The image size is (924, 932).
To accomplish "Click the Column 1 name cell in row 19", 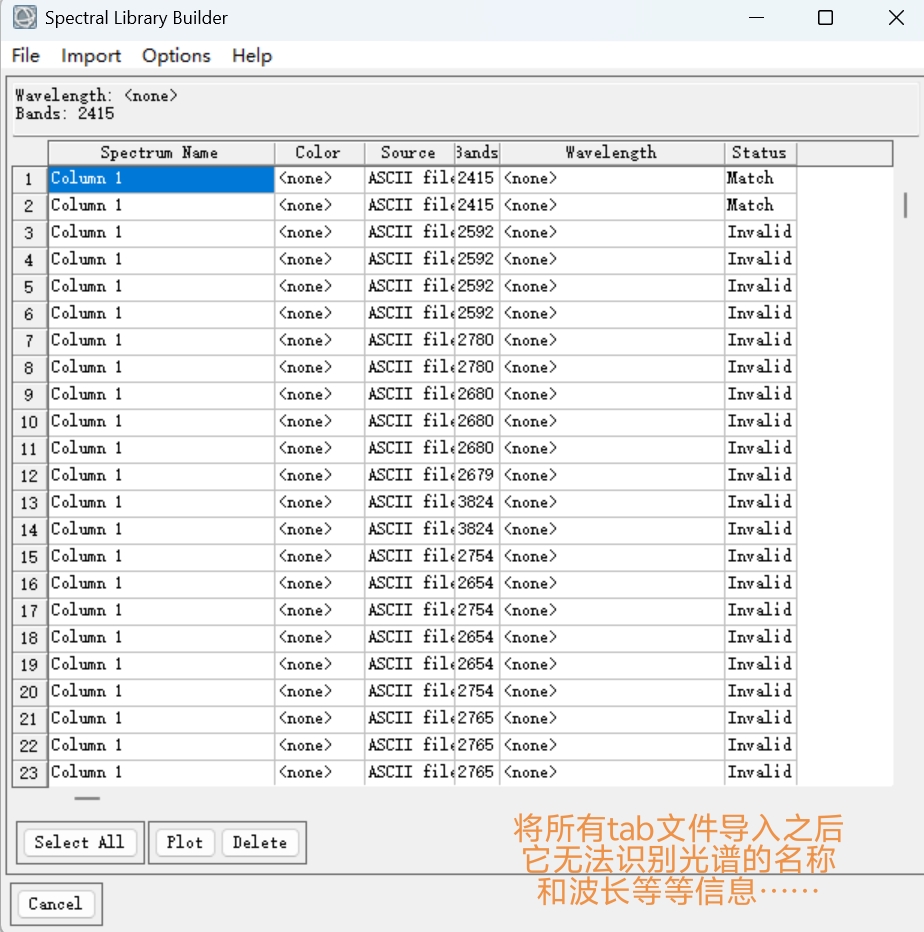I will pyautogui.click(x=161, y=665).
